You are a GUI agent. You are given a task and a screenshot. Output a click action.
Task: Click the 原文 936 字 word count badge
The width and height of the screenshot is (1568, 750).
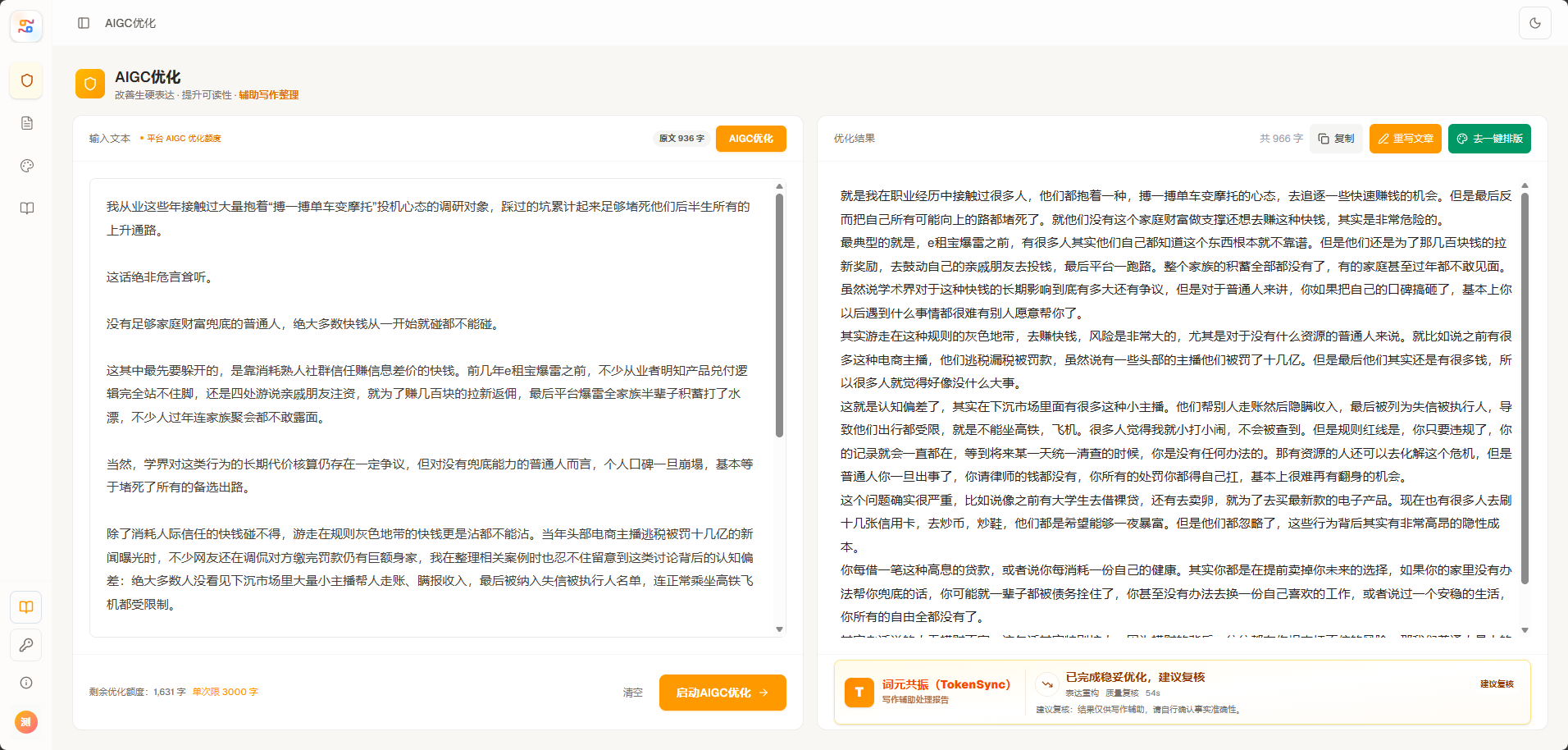click(x=681, y=139)
